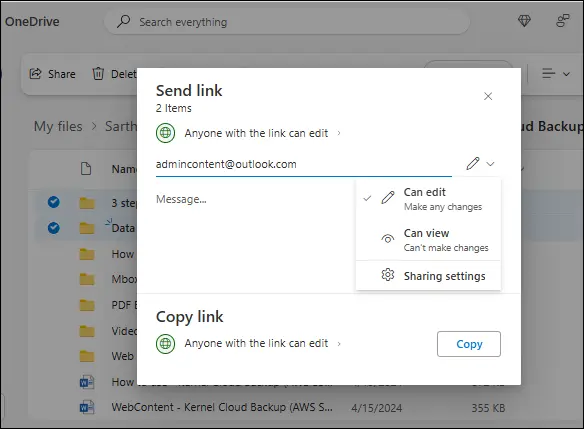Click the globe icon under Copy link
This screenshot has height=429, width=584.
pyautogui.click(x=165, y=343)
